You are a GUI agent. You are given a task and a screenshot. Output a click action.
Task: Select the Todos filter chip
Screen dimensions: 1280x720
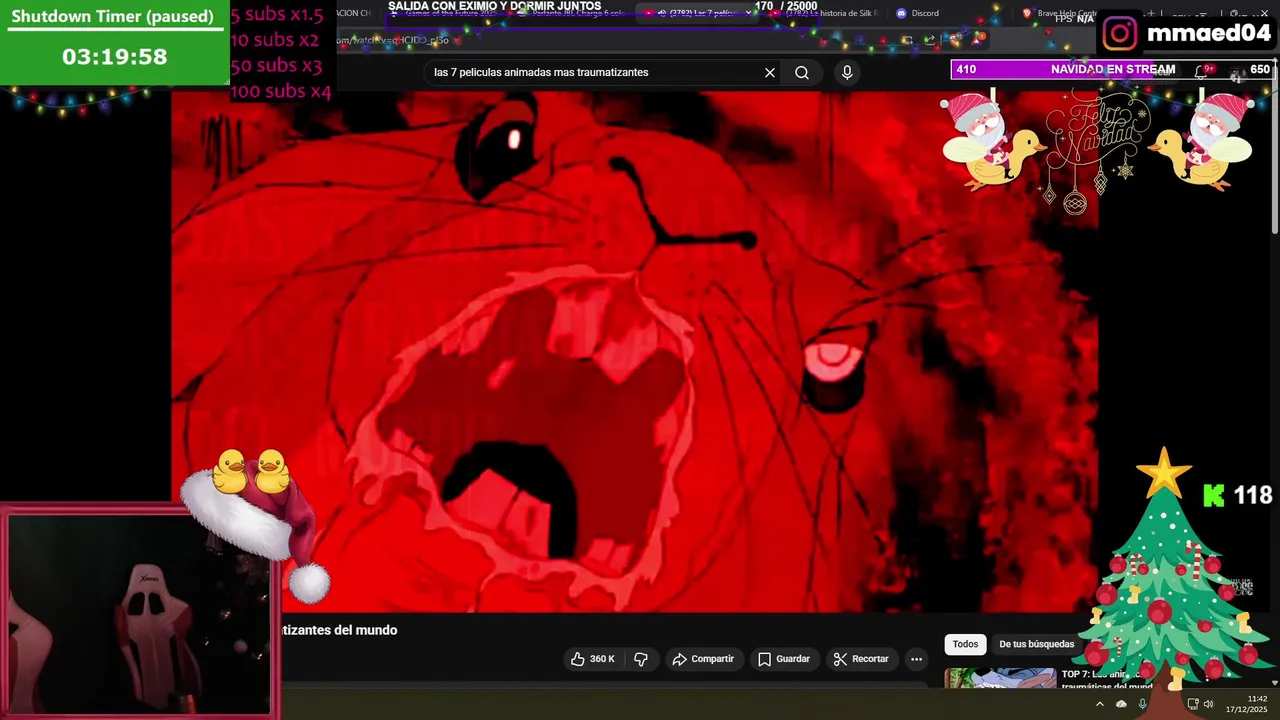[965, 644]
